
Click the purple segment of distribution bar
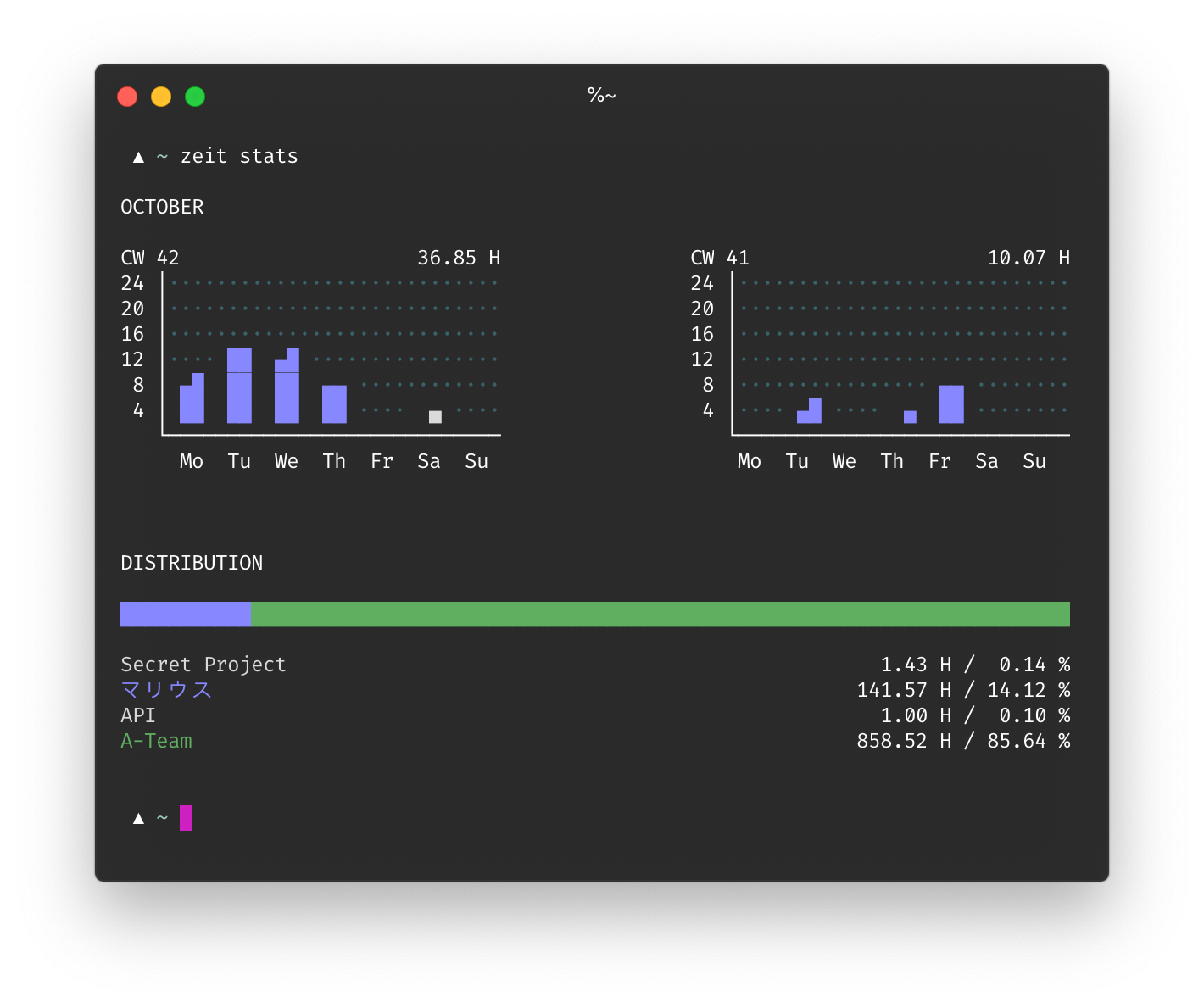point(186,615)
